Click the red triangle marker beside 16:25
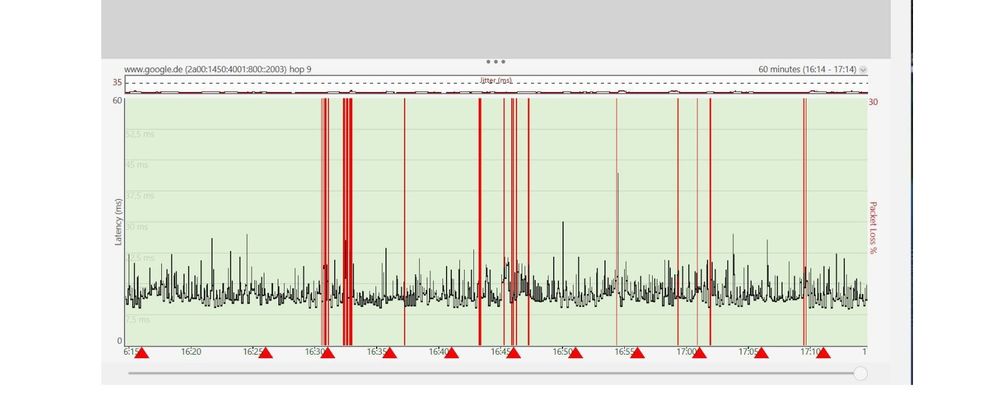This screenshot has height=410, width=998. click(265, 353)
